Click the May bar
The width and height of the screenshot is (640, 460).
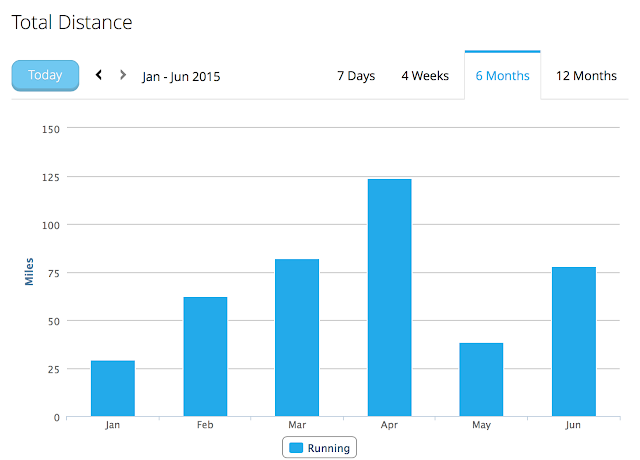point(481,380)
